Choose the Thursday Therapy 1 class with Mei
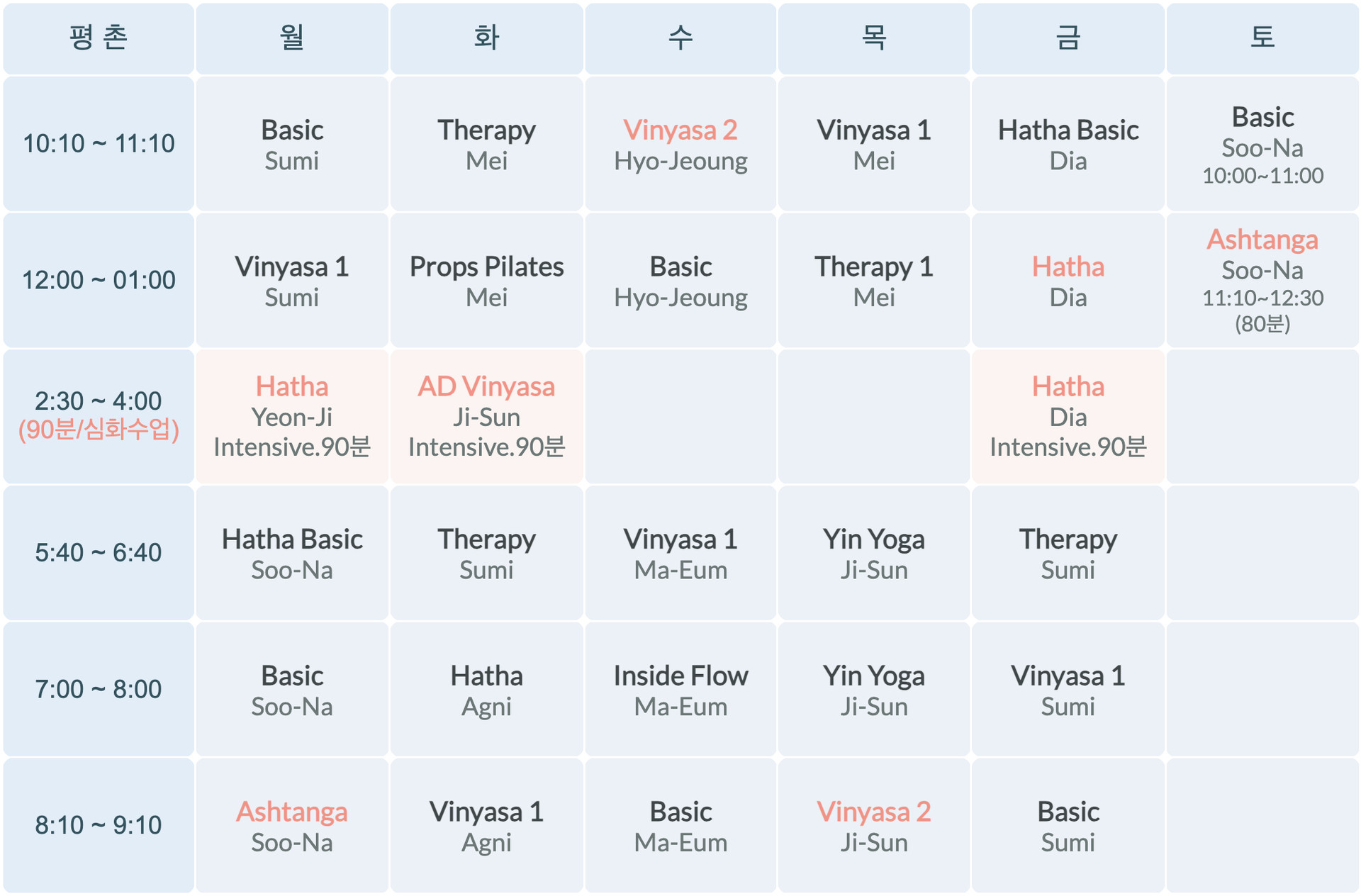 [x=874, y=281]
